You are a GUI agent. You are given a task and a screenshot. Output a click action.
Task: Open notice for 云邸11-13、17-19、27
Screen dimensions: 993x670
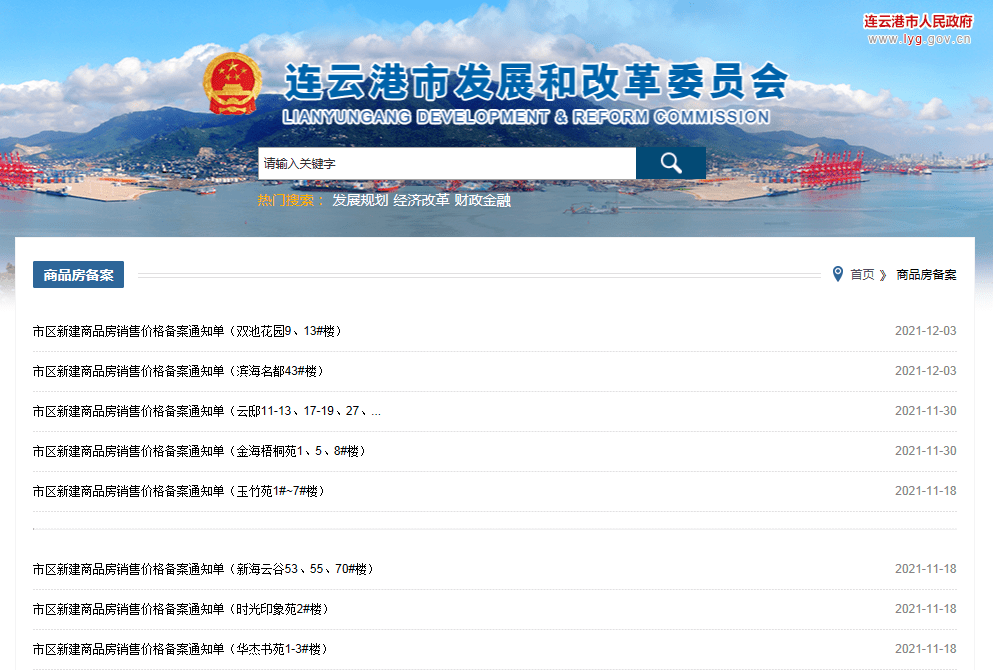pyautogui.click(x=207, y=411)
